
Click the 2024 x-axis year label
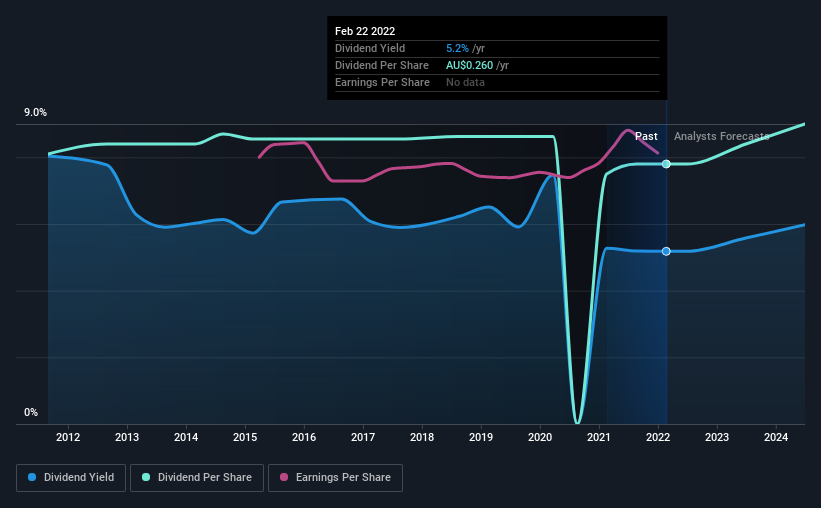(x=776, y=437)
